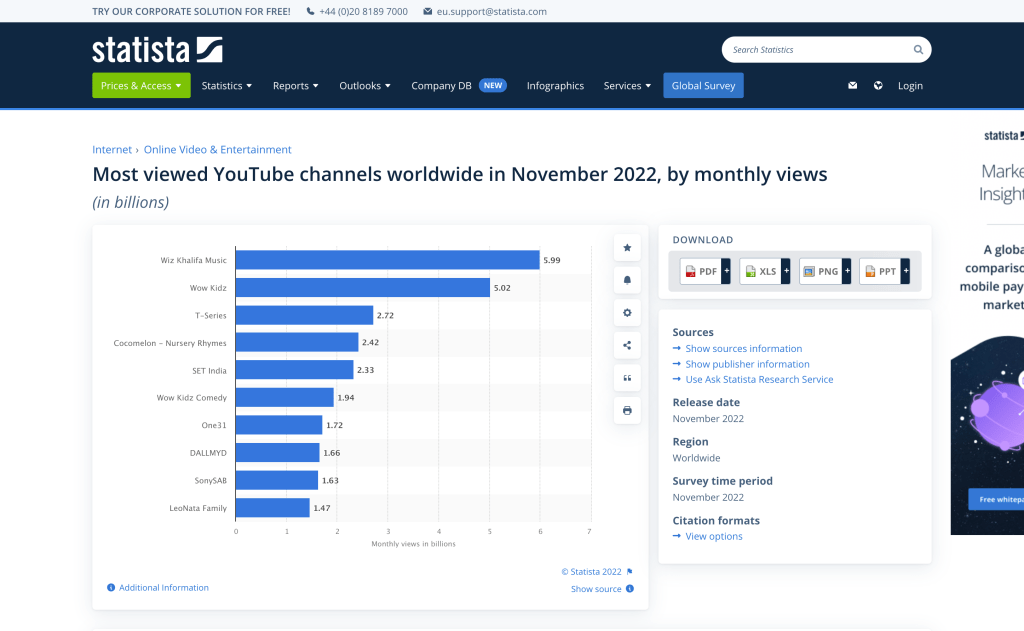The image size is (1024, 631).
Task: Open chart settings gear icon
Action: (x=627, y=313)
